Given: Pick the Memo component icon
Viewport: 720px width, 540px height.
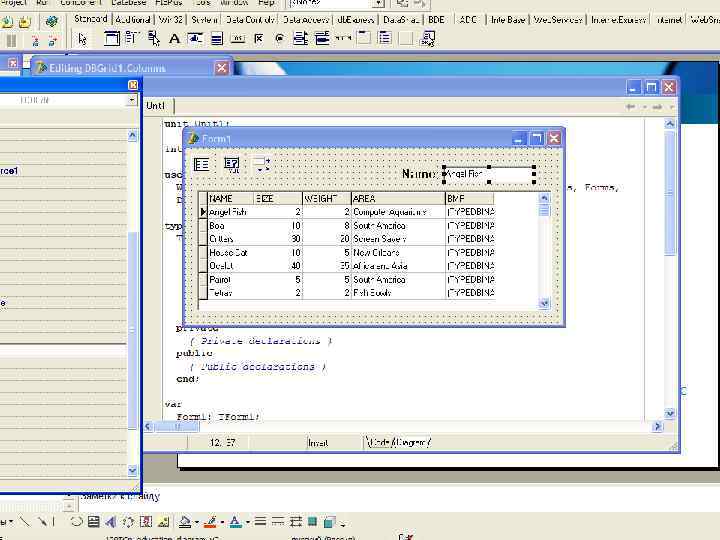Looking at the screenshot, I should (217, 39).
